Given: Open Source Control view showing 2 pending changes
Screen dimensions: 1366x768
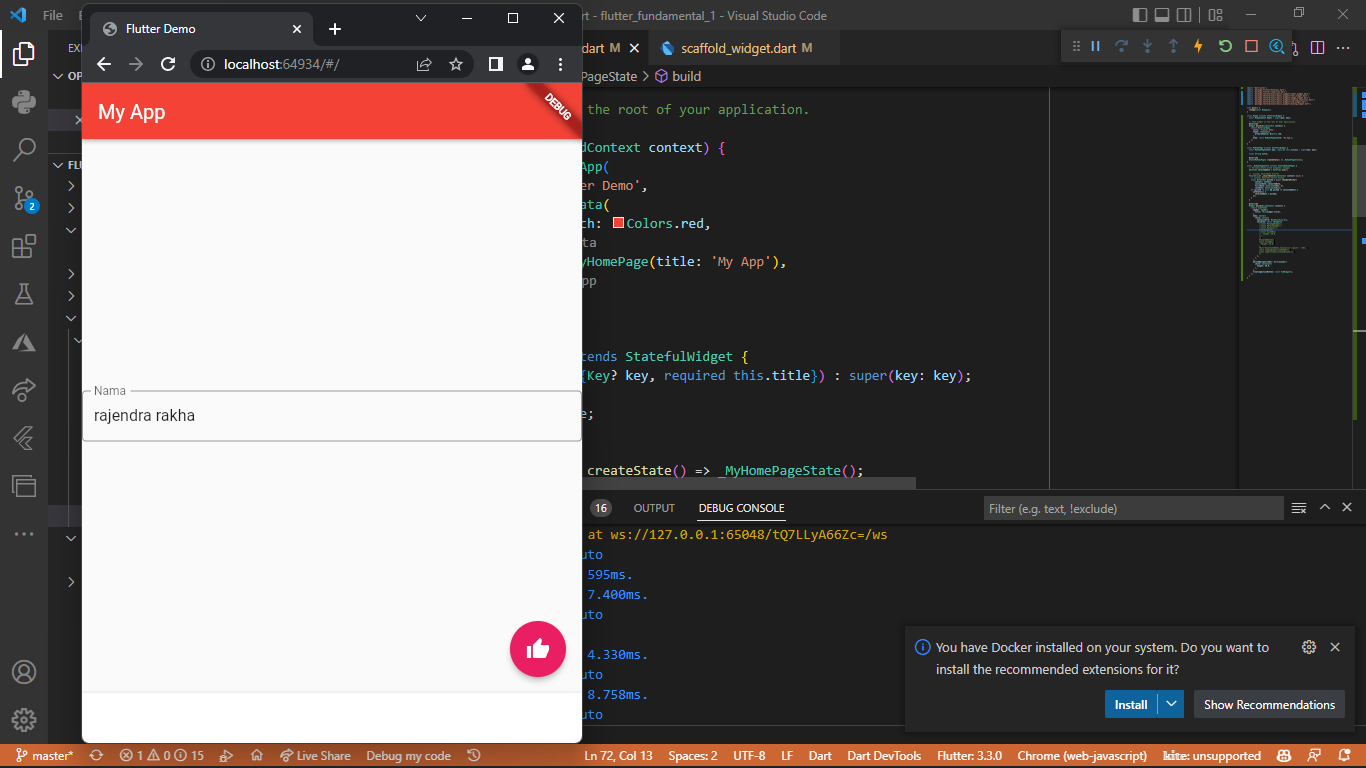Looking at the screenshot, I should pyautogui.click(x=23, y=199).
